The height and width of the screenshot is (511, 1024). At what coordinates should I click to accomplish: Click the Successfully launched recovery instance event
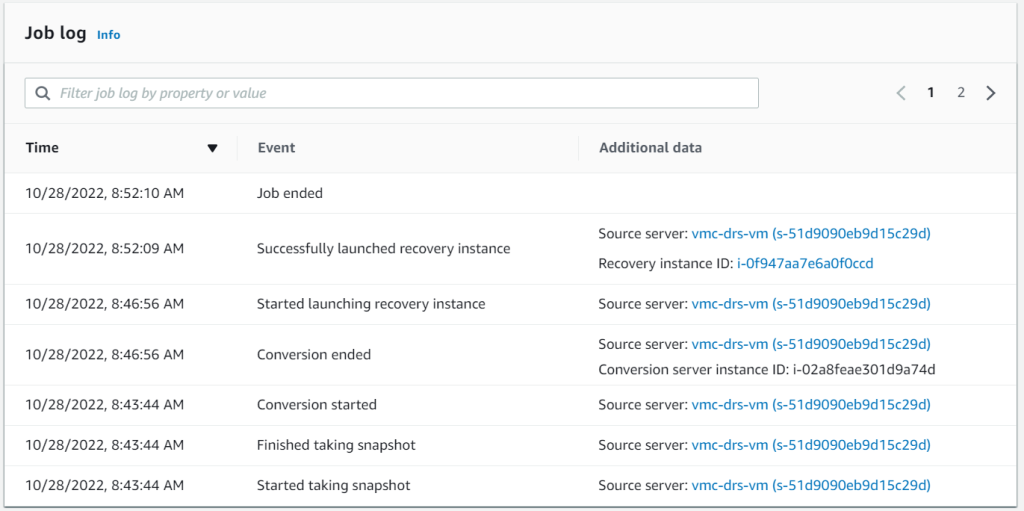[x=383, y=249]
